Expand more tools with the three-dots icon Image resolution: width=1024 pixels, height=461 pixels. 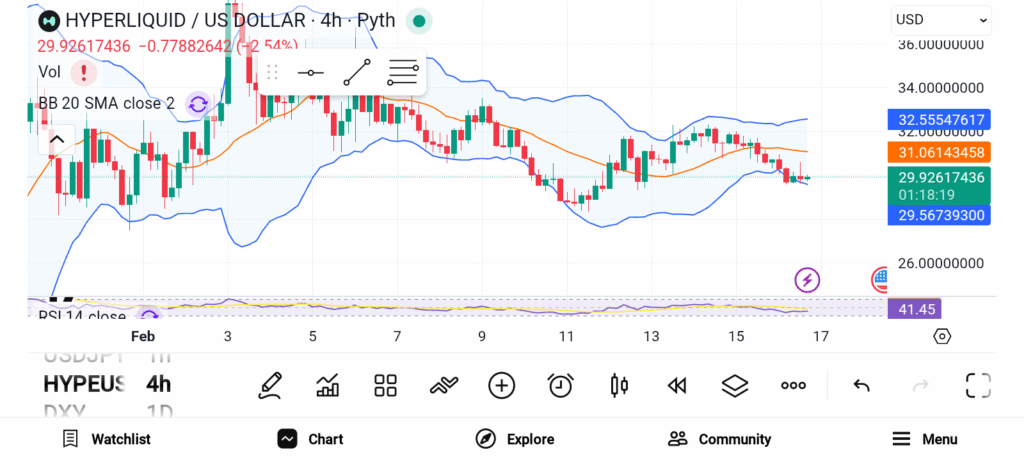click(793, 385)
